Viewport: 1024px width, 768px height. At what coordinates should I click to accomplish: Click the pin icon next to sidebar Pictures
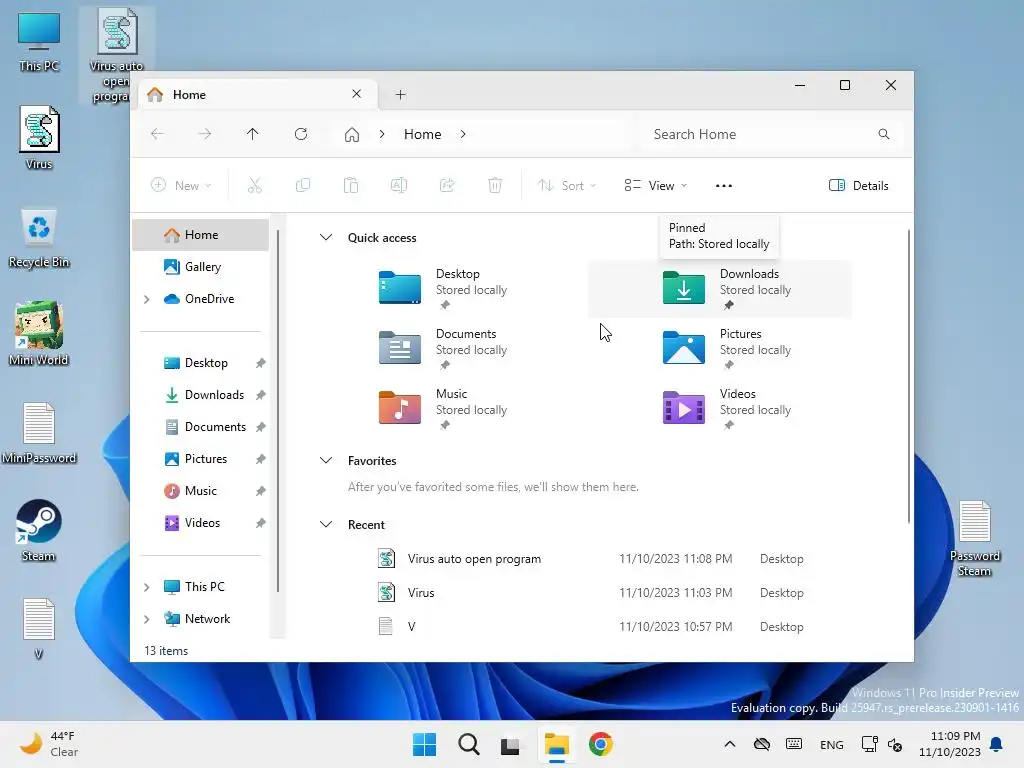[x=261, y=459]
